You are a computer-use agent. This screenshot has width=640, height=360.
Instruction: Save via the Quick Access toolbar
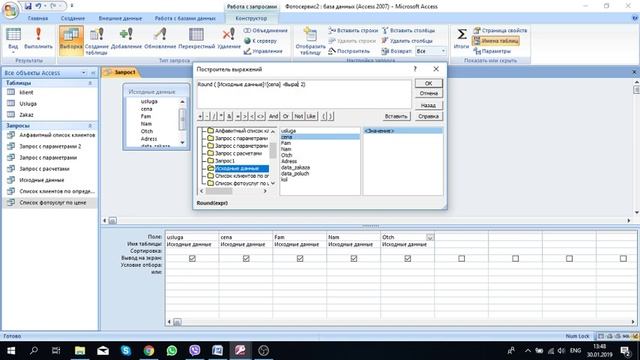point(28,6)
